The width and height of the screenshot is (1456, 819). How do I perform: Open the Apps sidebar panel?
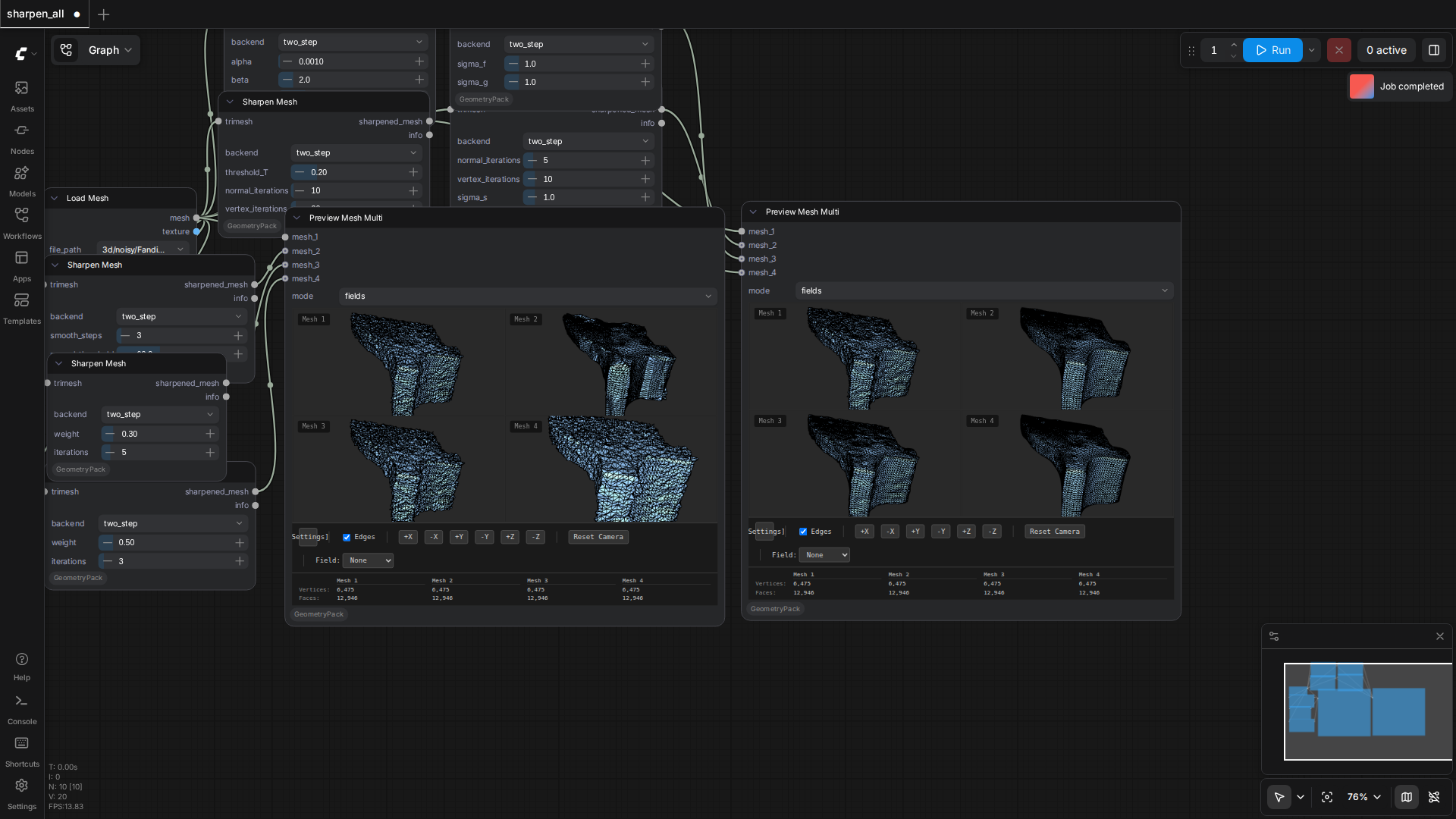pyautogui.click(x=22, y=266)
